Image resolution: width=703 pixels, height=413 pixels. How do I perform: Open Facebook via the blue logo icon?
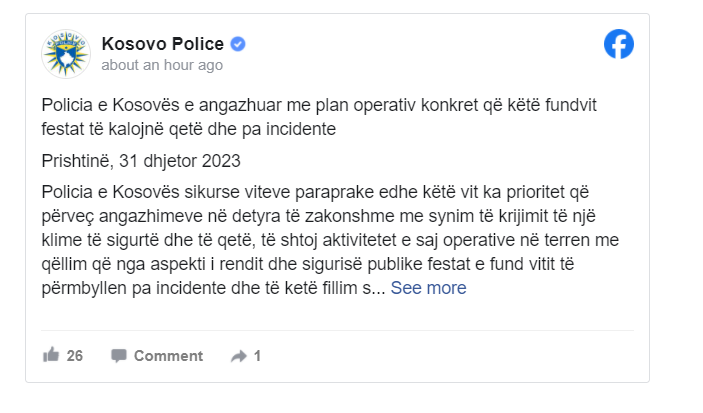pos(619,44)
